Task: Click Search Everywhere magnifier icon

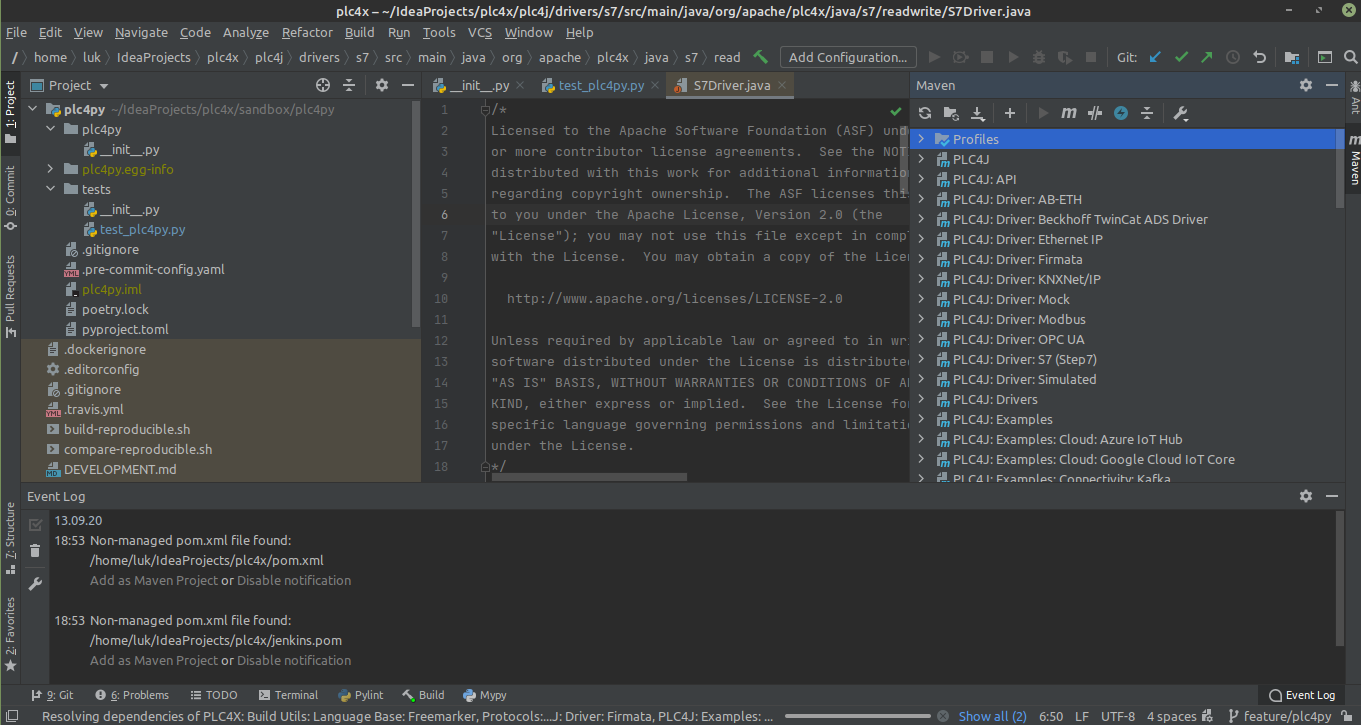Action: pyautogui.click(x=1350, y=57)
